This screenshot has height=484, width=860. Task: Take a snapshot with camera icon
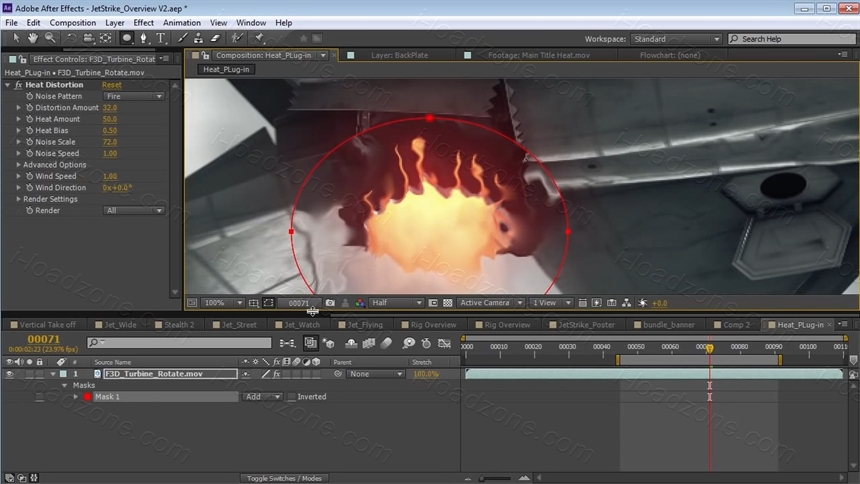[x=330, y=302]
